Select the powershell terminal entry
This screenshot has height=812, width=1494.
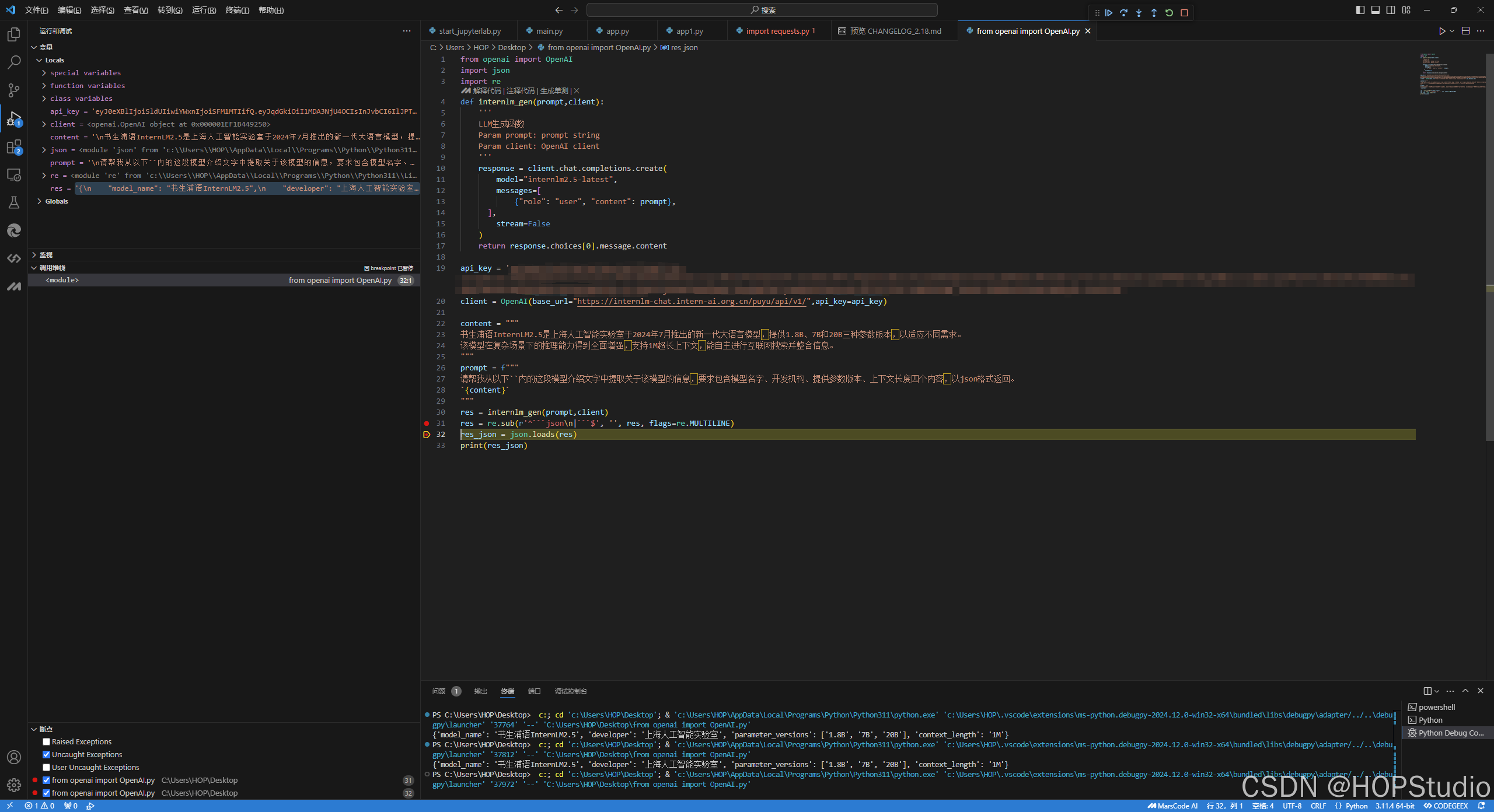(1436, 707)
